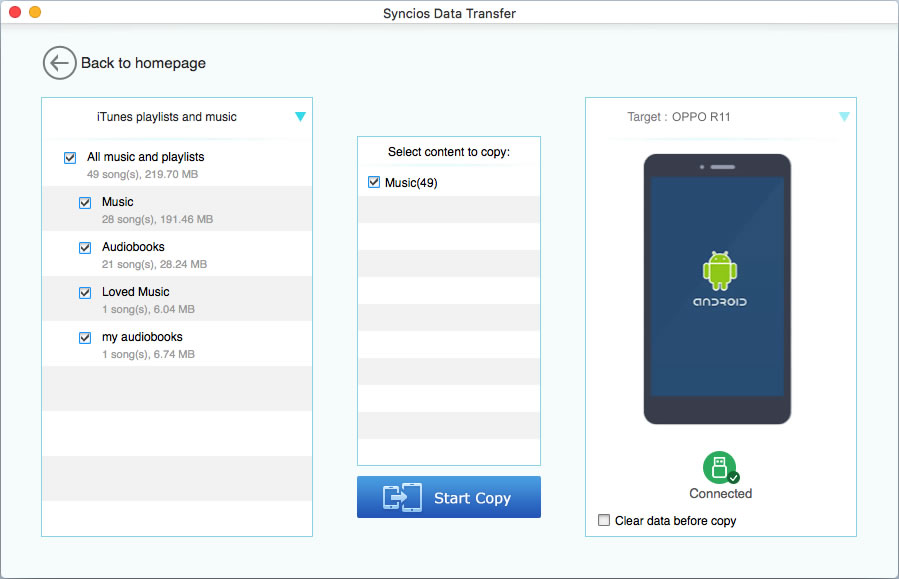The width and height of the screenshot is (899, 579).
Task: Click the Audiobooks label
Action: pos(133,247)
